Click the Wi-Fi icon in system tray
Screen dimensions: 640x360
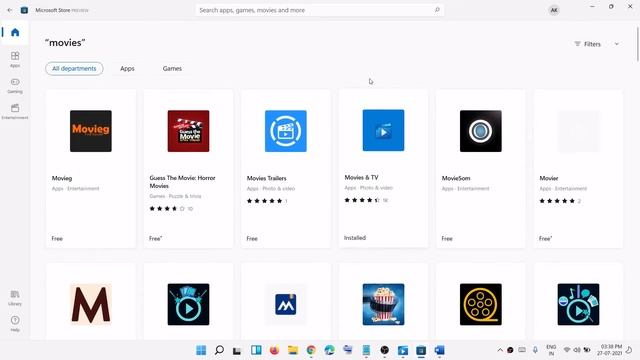point(567,350)
